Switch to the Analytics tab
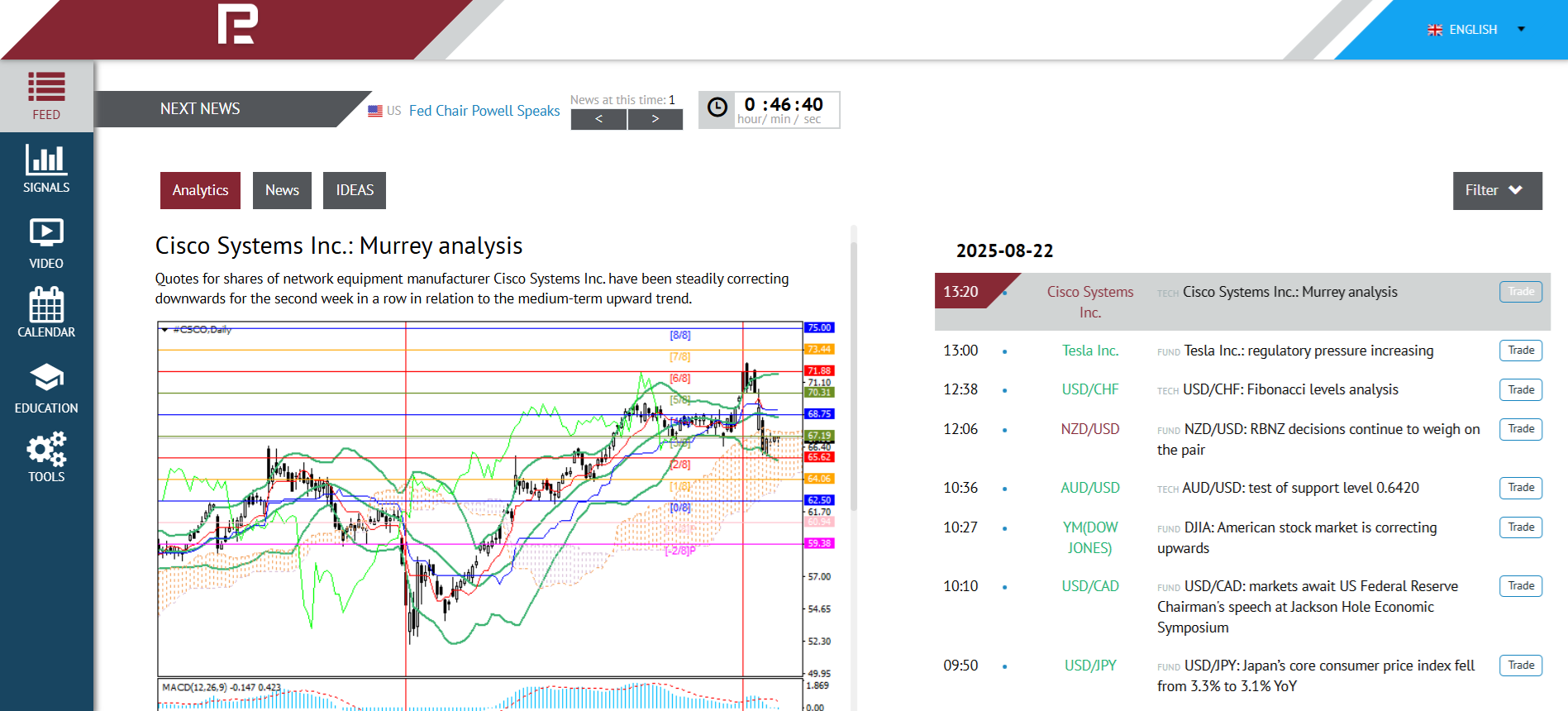 click(x=200, y=190)
